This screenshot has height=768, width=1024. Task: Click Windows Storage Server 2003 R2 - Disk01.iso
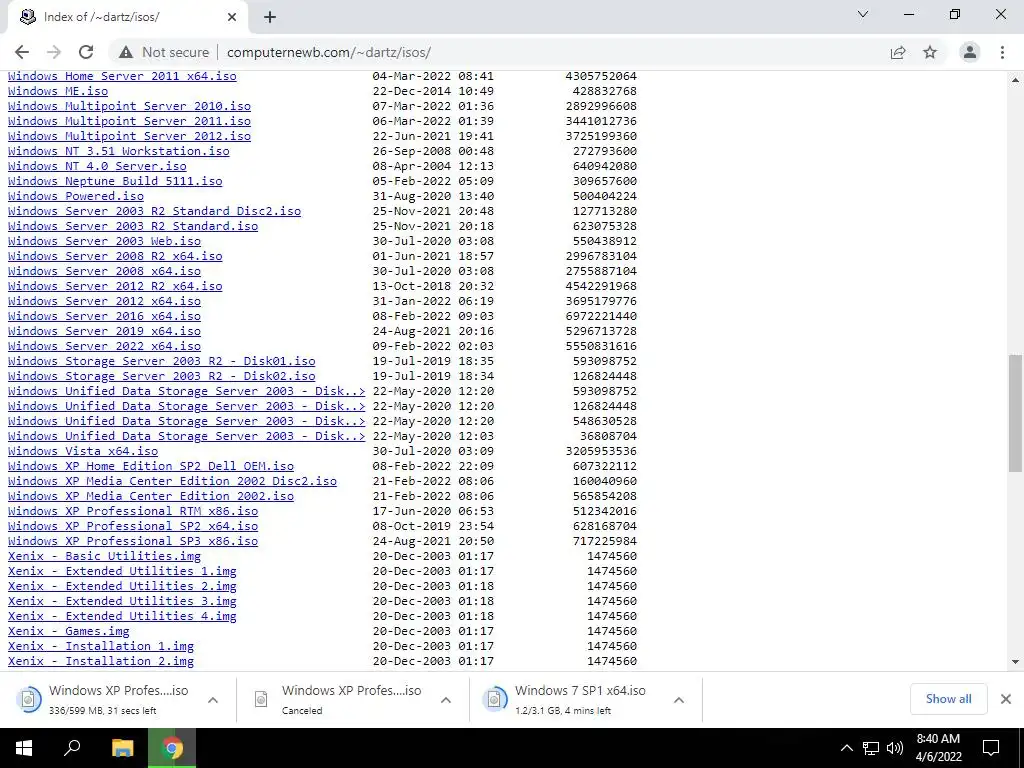point(161,361)
